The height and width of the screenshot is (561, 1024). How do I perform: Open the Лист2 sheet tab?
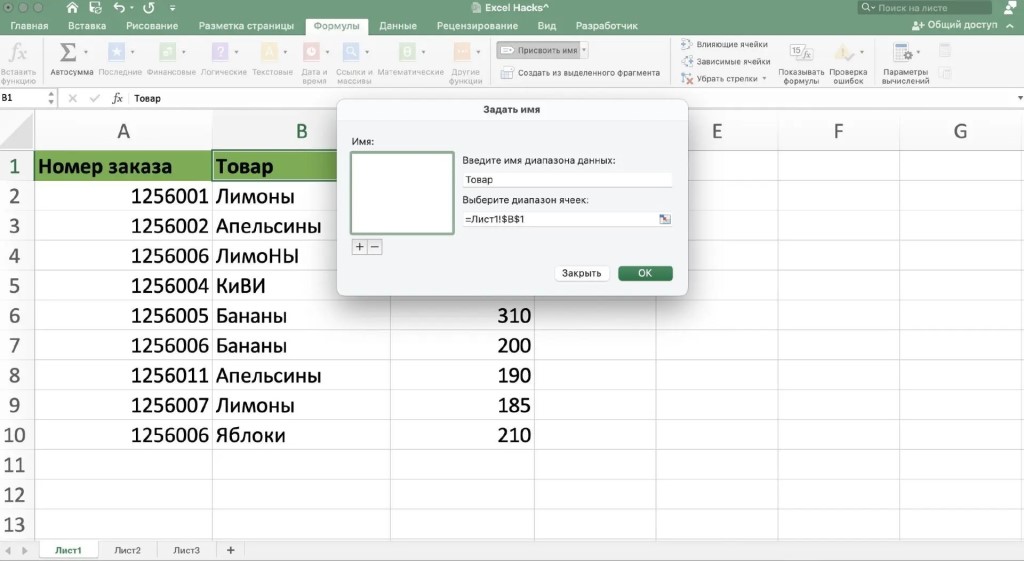(127, 550)
